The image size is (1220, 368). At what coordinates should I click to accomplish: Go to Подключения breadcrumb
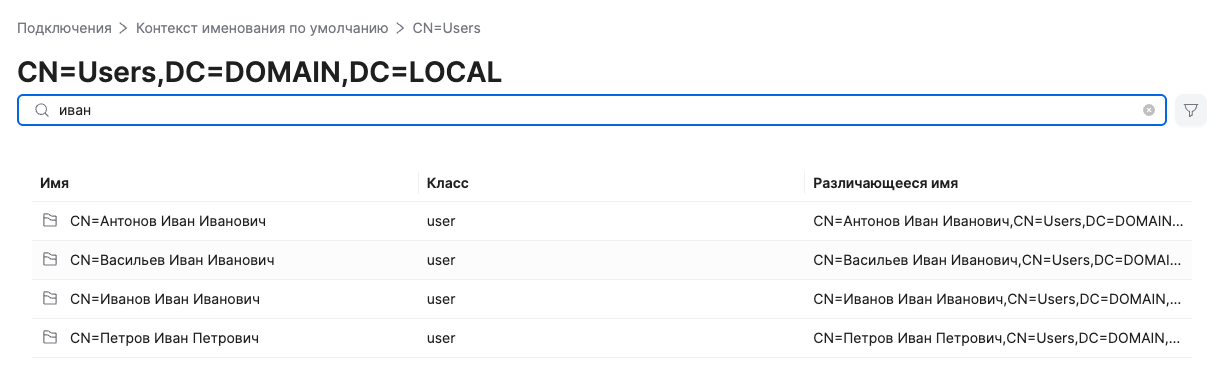click(x=64, y=28)
